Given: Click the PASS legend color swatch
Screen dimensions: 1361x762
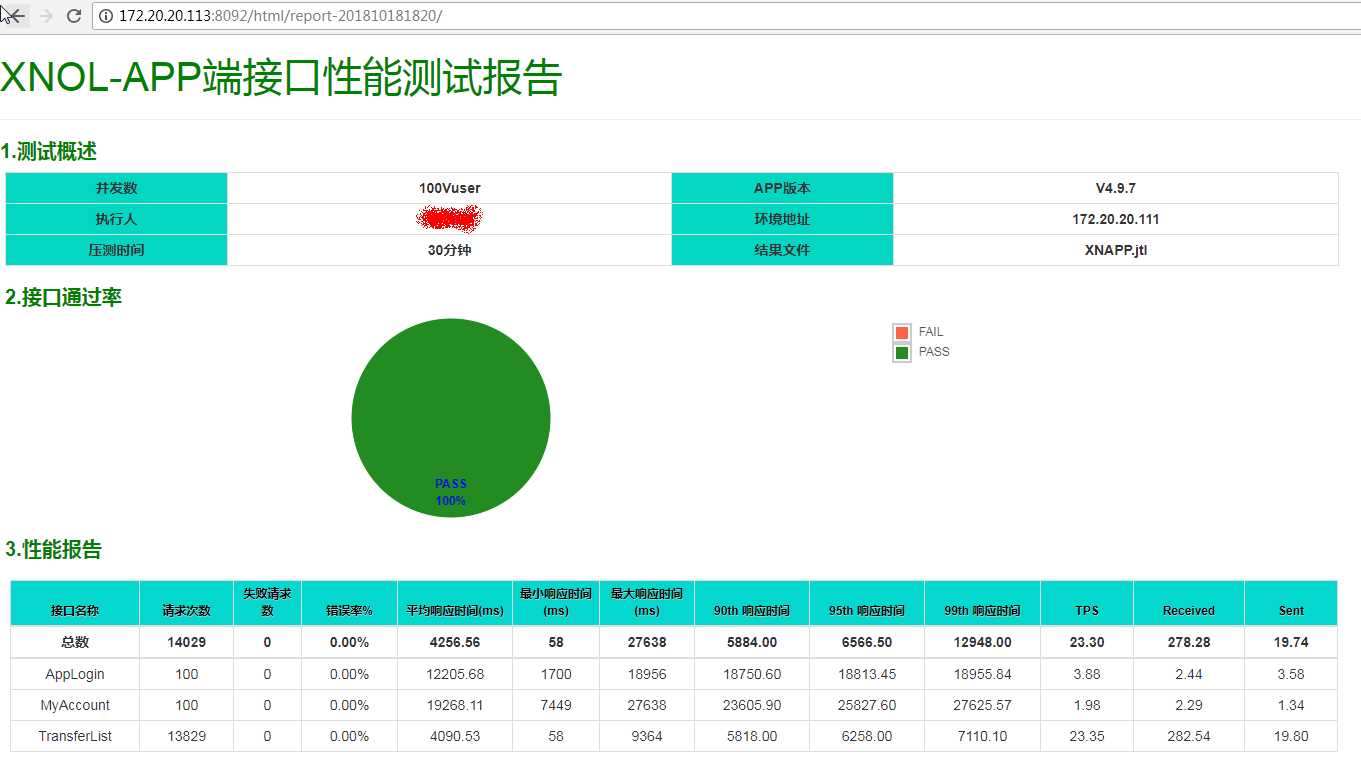Looking at the screenshot, I should (x=902, y=352).
